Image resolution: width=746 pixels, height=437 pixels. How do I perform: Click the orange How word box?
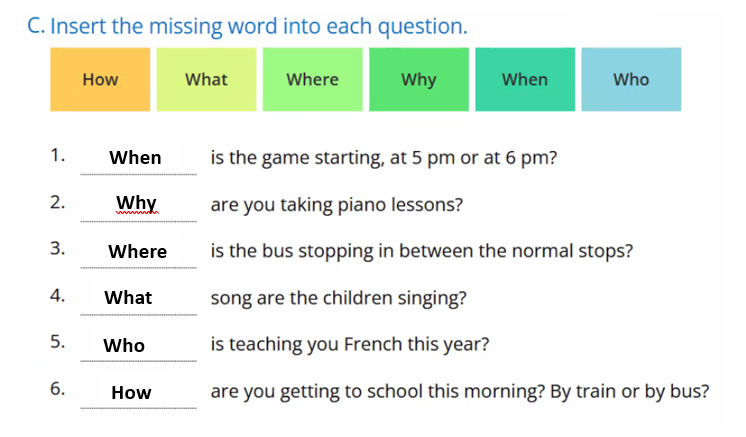100,80
